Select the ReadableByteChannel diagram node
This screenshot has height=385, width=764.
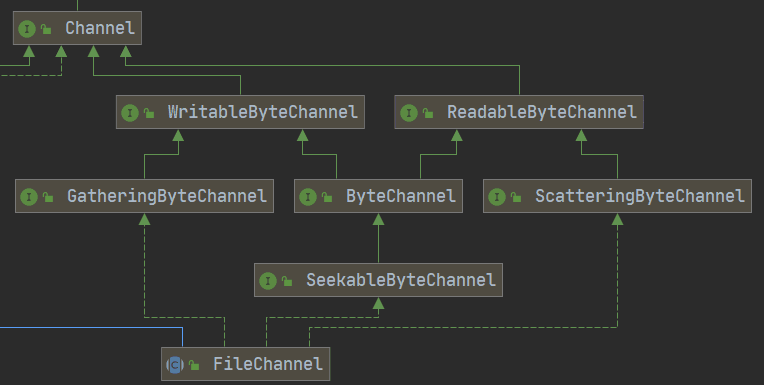coord(519,112)
